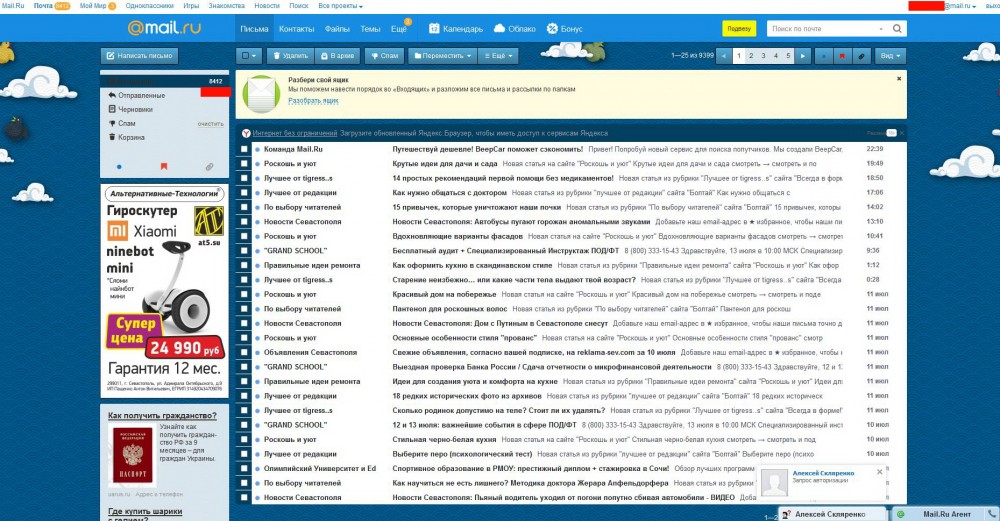Open Одноклассники in top bar
This screenshot has width=1000, height=521.
point(149,6)
